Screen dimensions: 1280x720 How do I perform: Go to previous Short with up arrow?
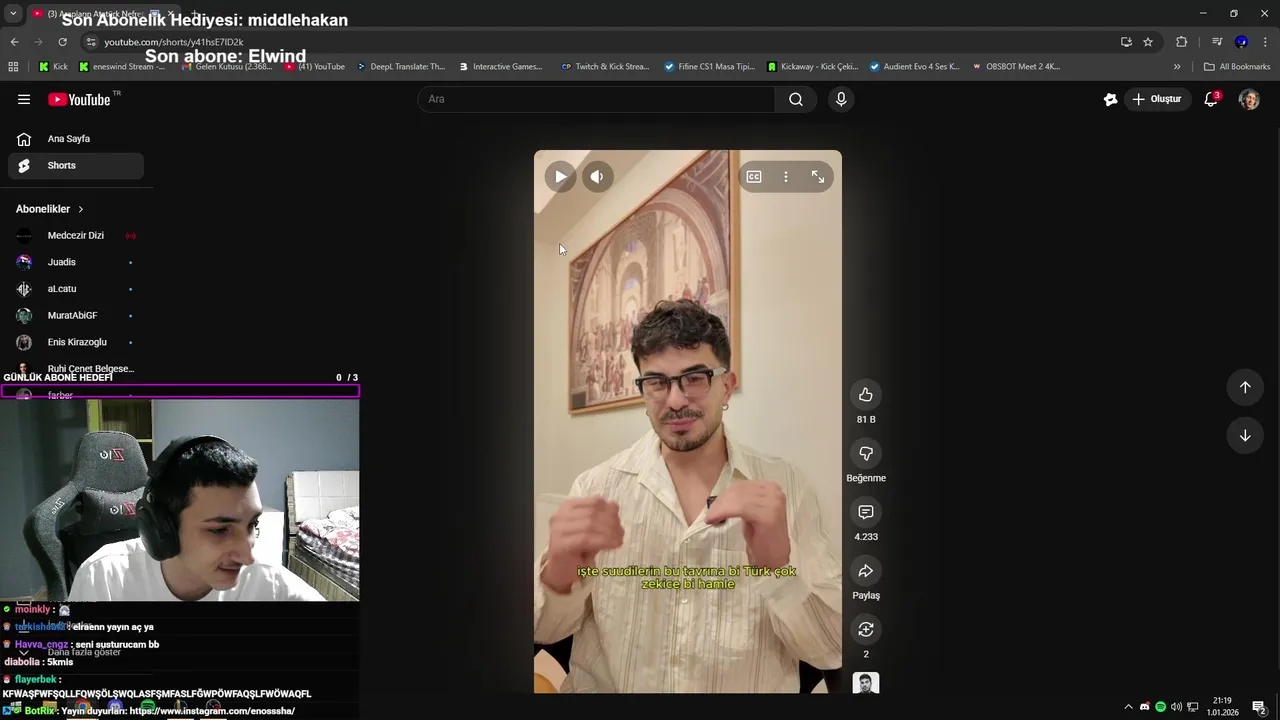click(1245, 387)
